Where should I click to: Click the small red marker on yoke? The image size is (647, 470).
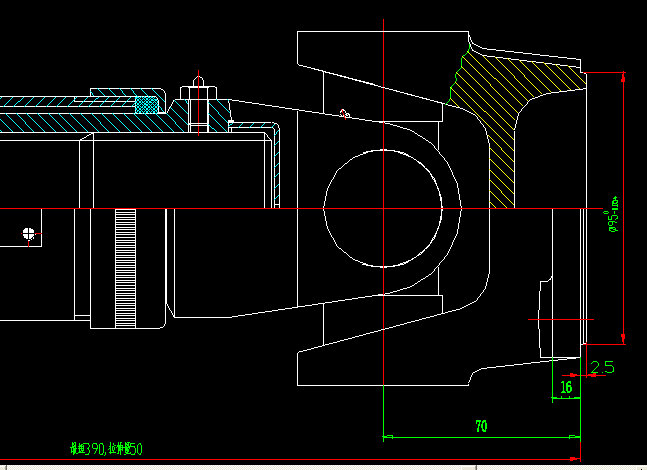tap(343, 113)
